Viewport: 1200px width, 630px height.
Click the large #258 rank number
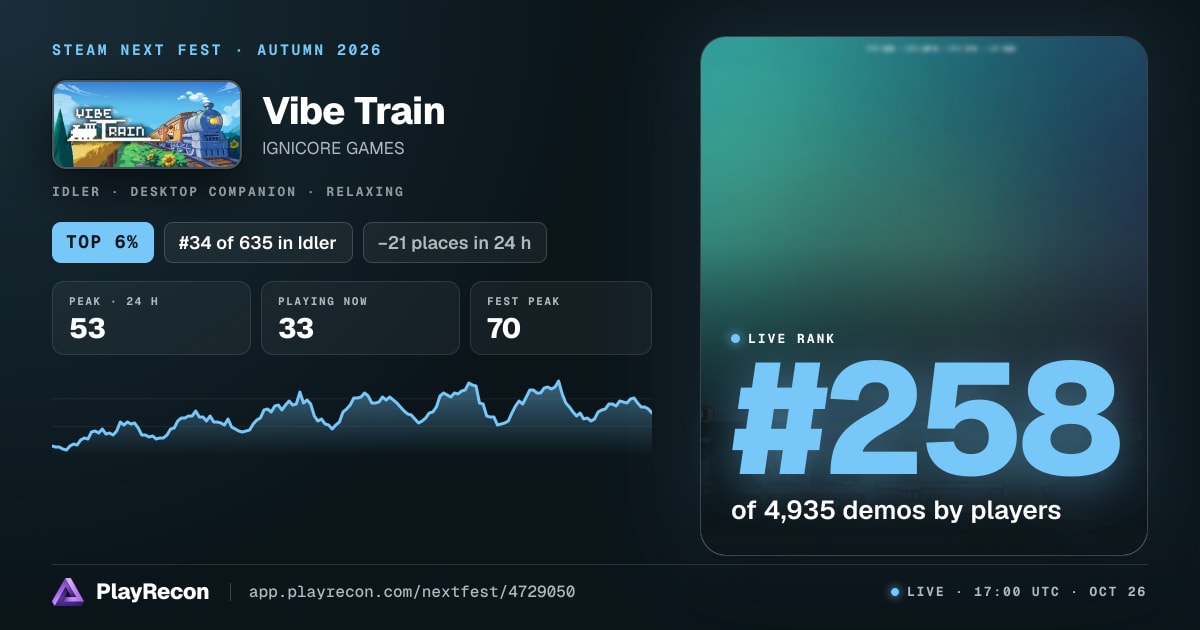925,419
